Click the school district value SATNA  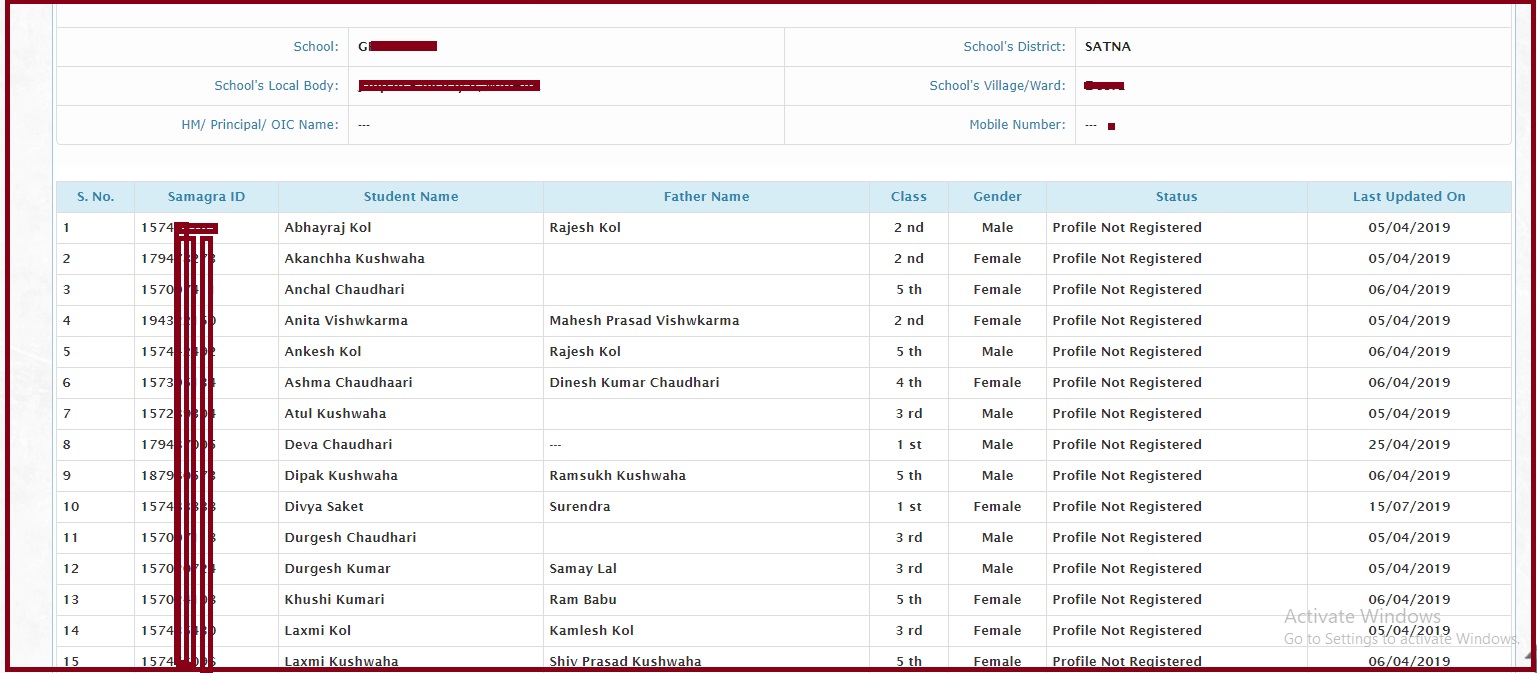coord(1108,46)
